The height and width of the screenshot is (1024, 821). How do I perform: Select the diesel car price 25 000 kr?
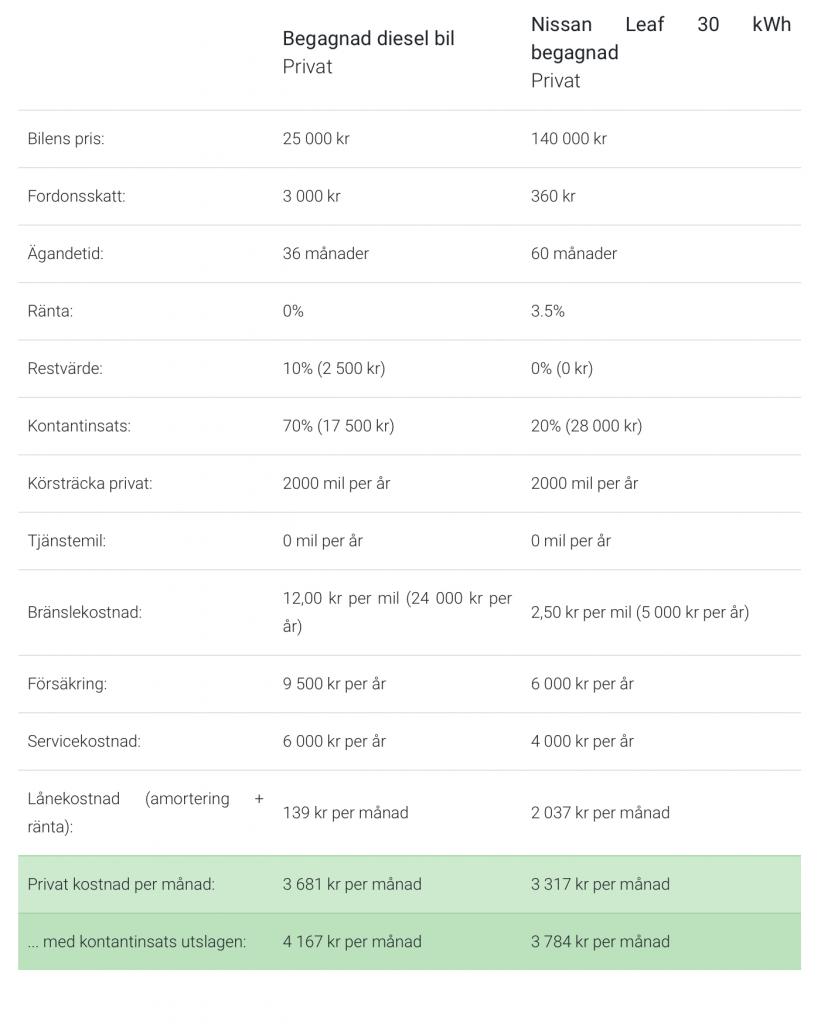316,138
